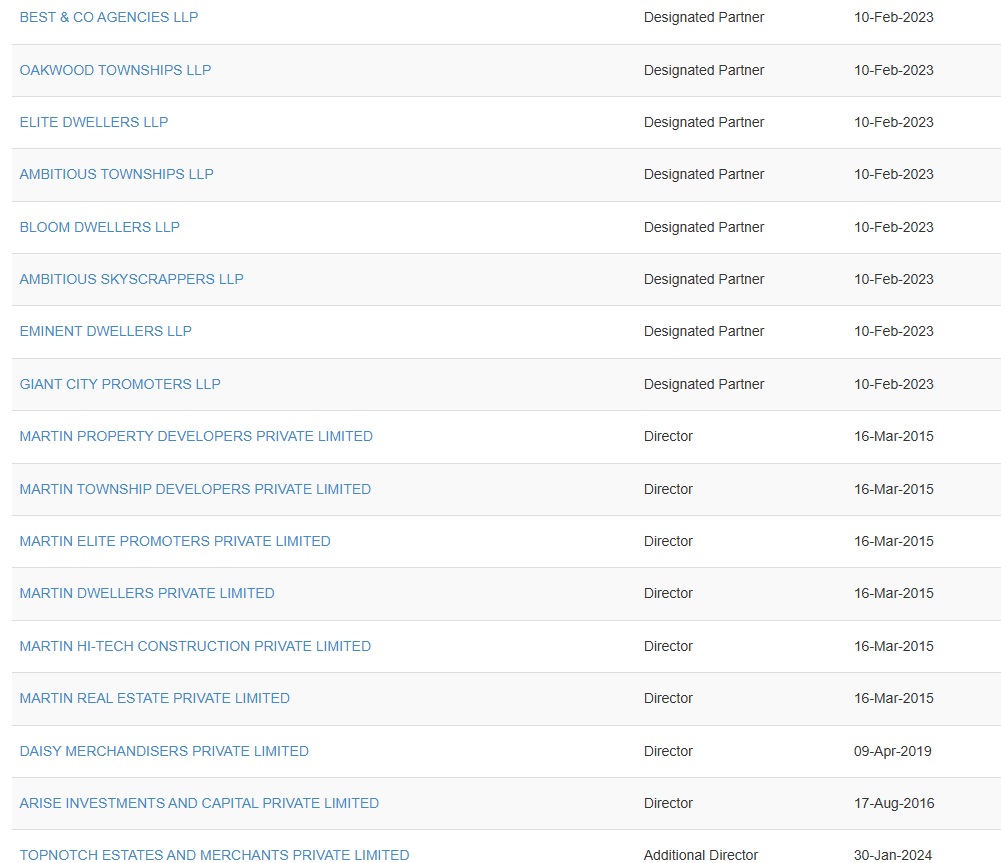This screenshot has width=1001, height=863.
Task: Select MARTIN DWELLERS PRIVATE LIMITED link
Action: [147, 593]
